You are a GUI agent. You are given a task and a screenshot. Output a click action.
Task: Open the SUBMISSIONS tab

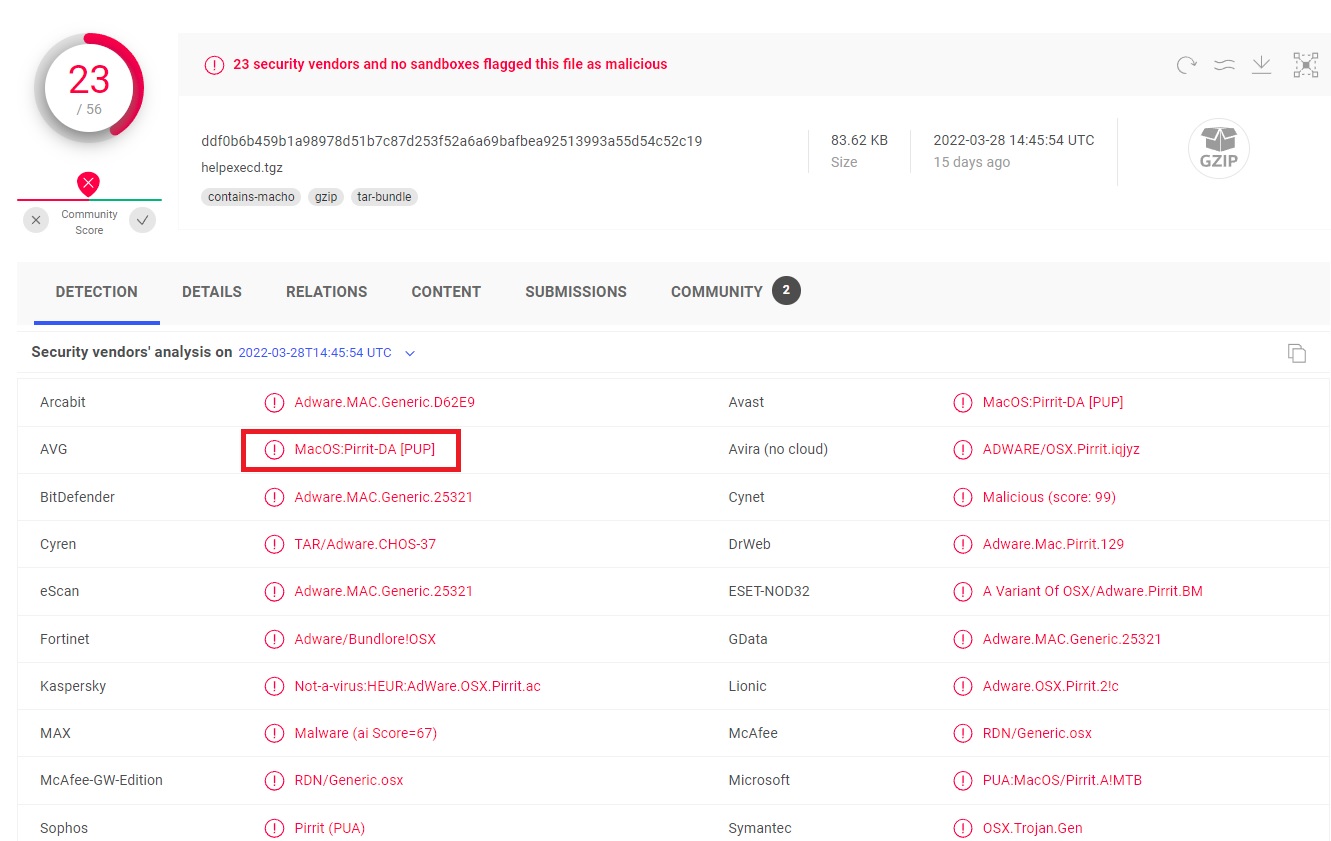coord(576,292)
